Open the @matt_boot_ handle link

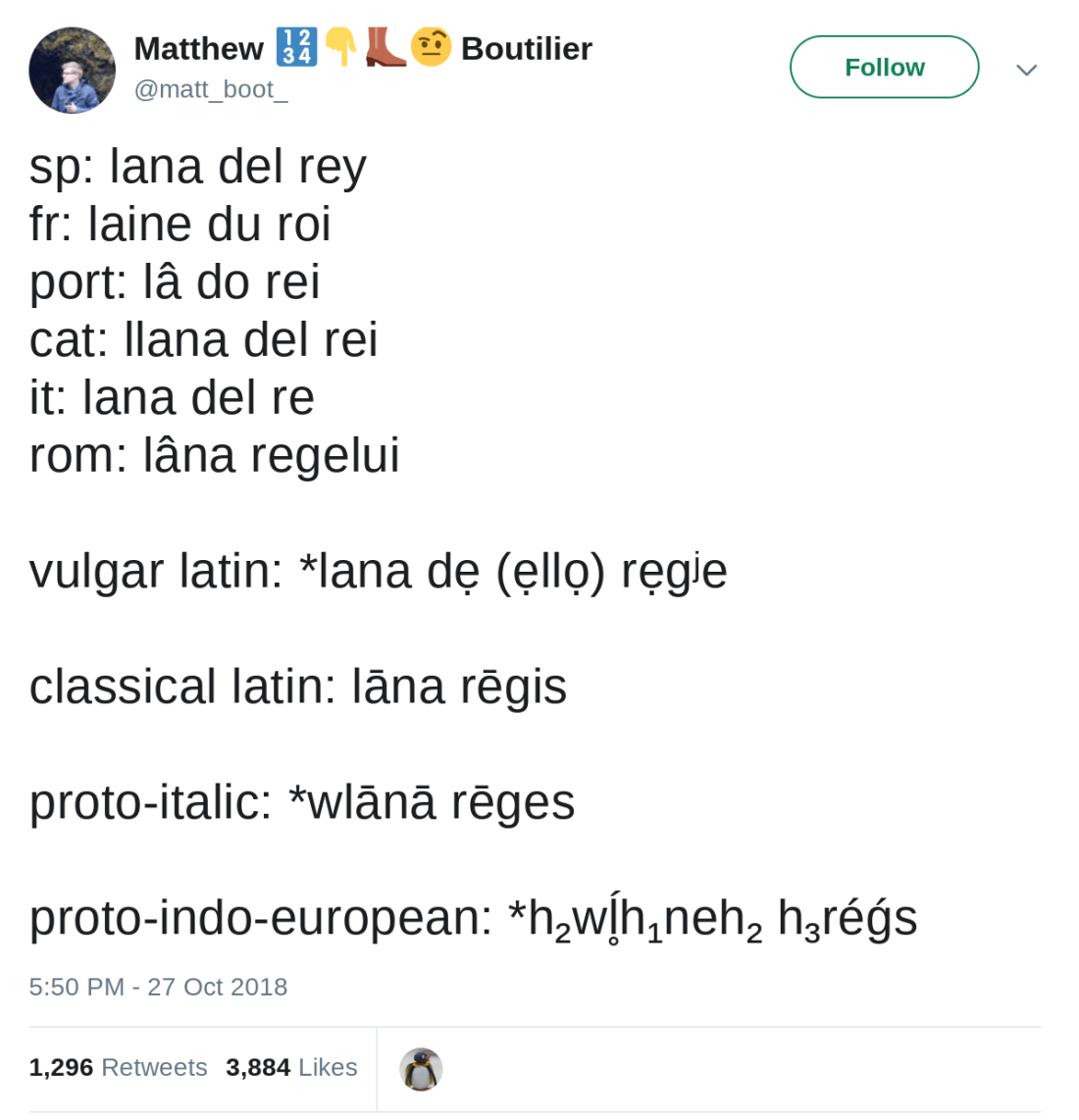[x=211, y=89]
